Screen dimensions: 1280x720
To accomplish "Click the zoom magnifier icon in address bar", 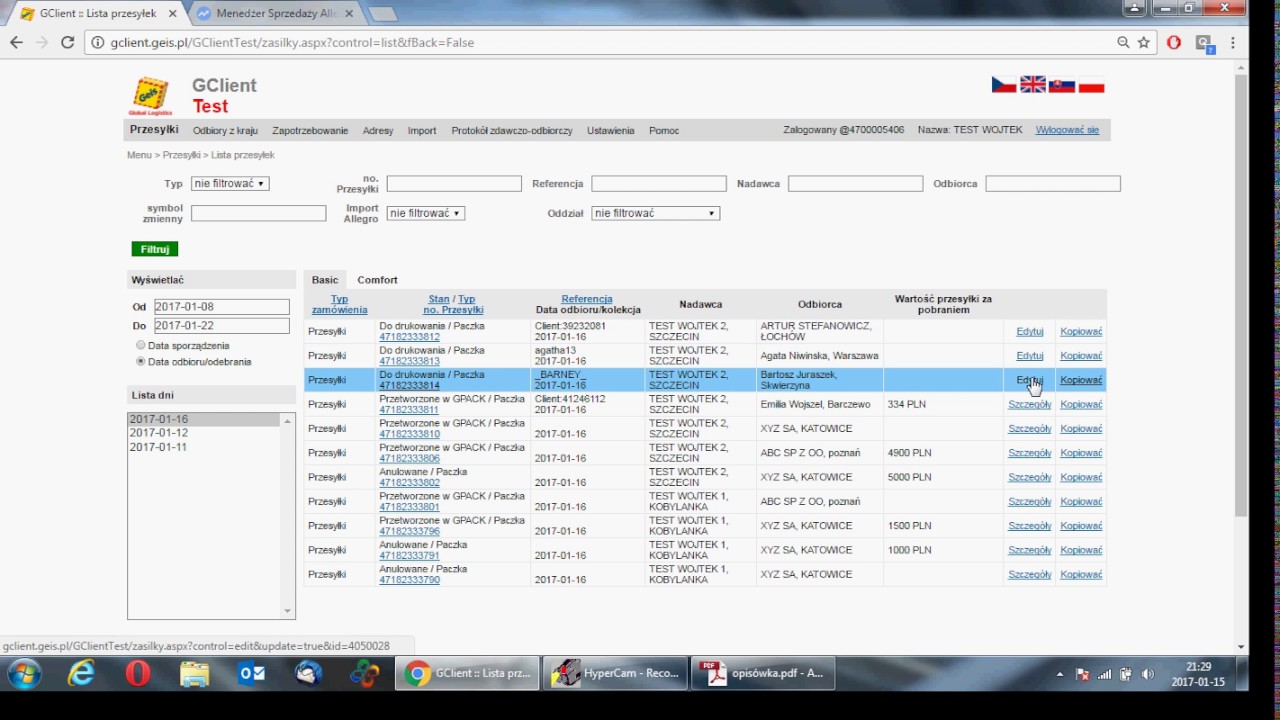I will [x=1123, y=42].
